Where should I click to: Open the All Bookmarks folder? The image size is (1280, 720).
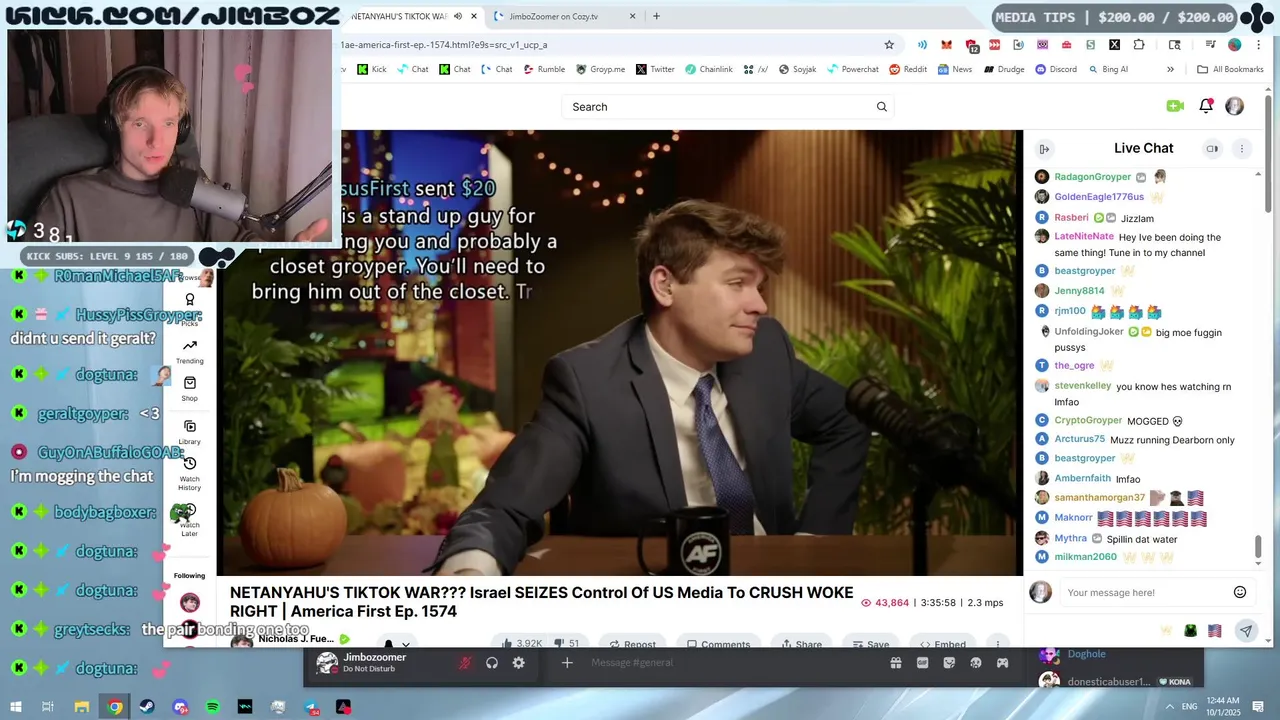tap(1230, 70)
